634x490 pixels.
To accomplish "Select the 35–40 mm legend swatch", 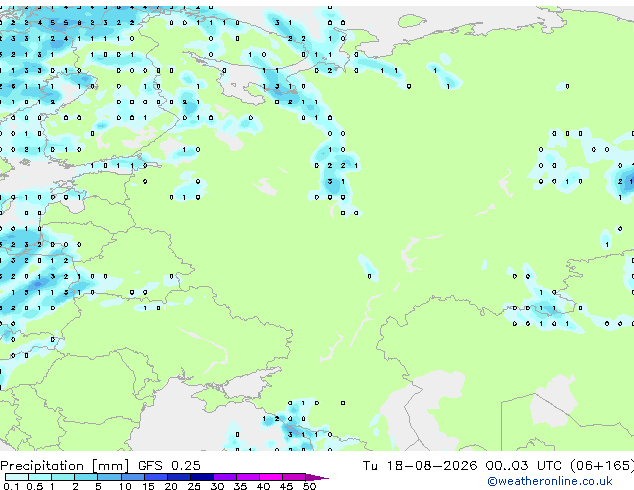I will (248, 477).
